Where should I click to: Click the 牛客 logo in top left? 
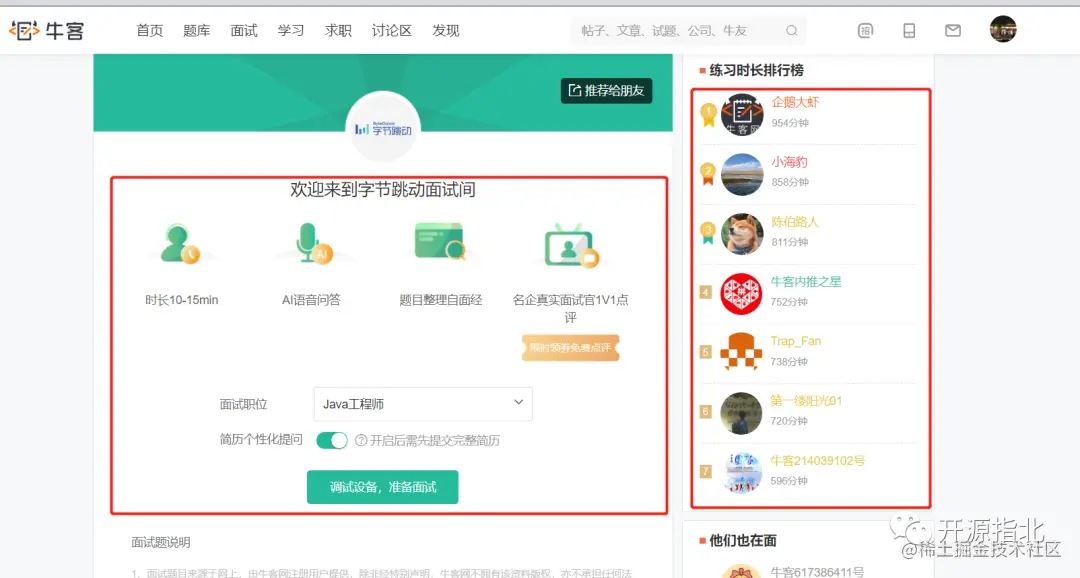click(x=47, y=29)
